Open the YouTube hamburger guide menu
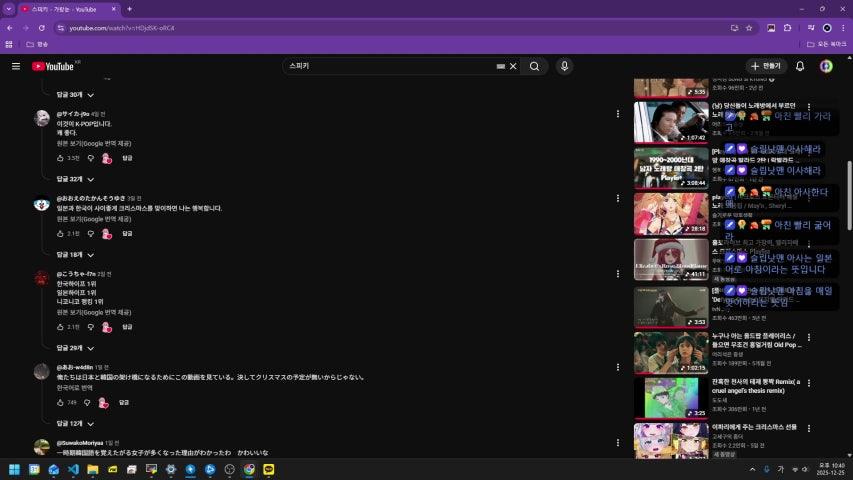The width and height of the screenshot is (853, 480). [x=16, y=66]
